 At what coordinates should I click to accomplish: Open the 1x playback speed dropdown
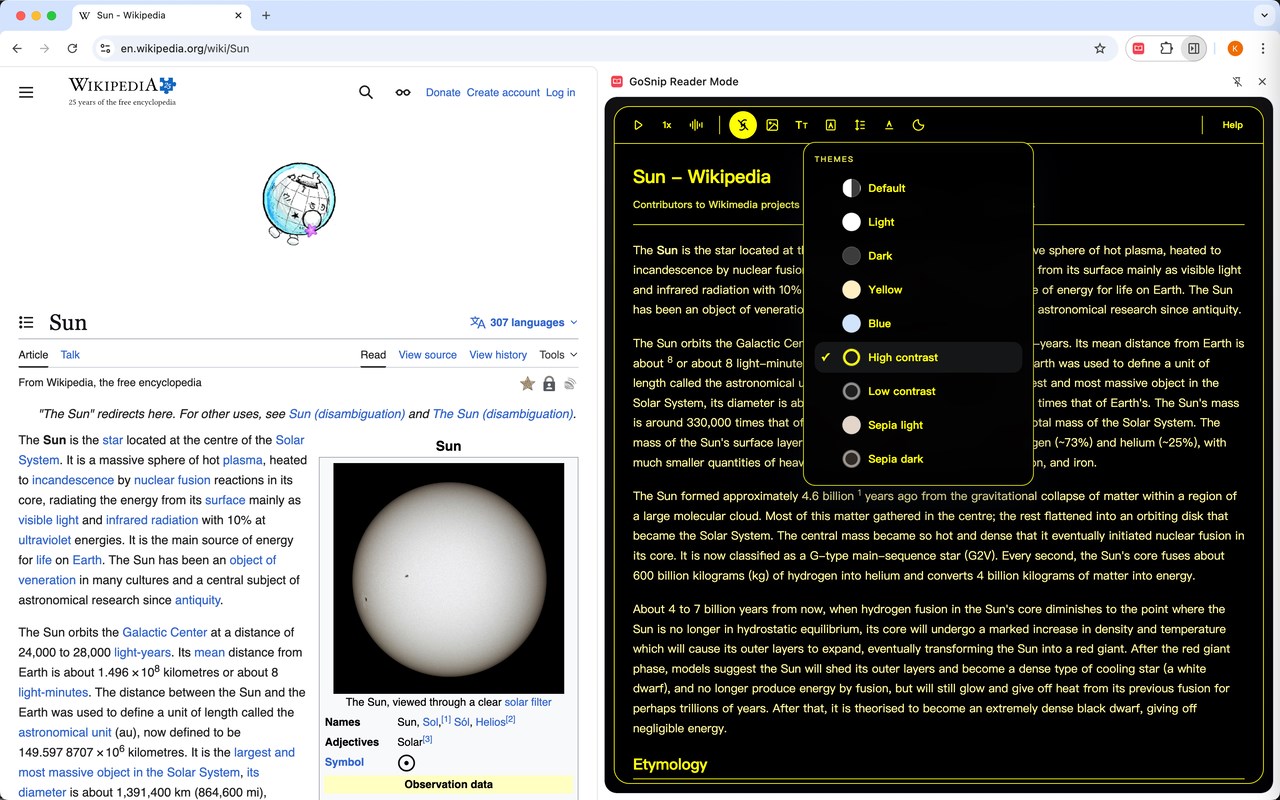click(667, 125)
